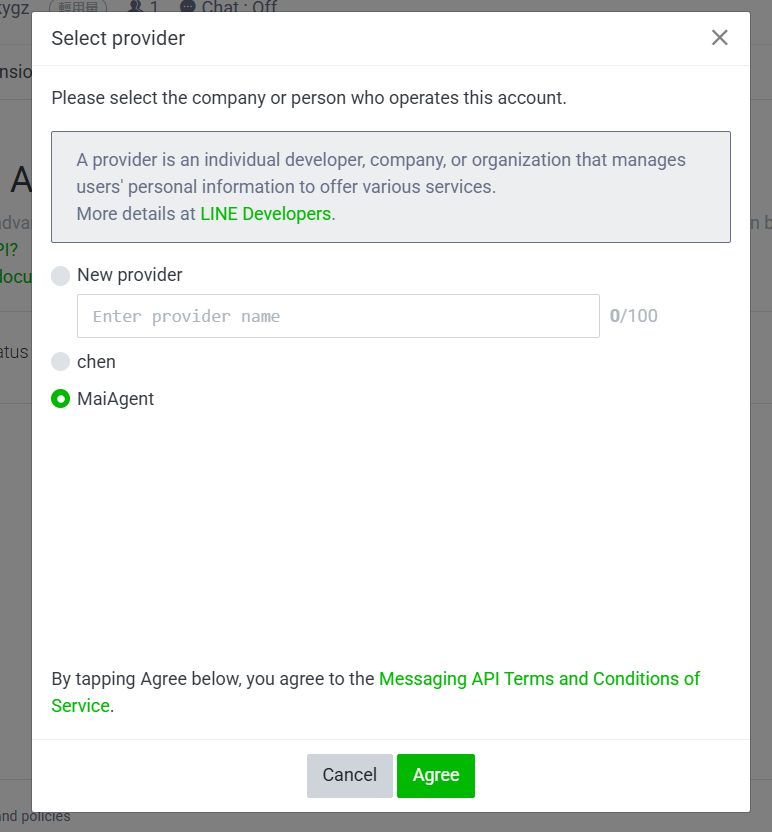Select the New provider radio button

[61, 276]
